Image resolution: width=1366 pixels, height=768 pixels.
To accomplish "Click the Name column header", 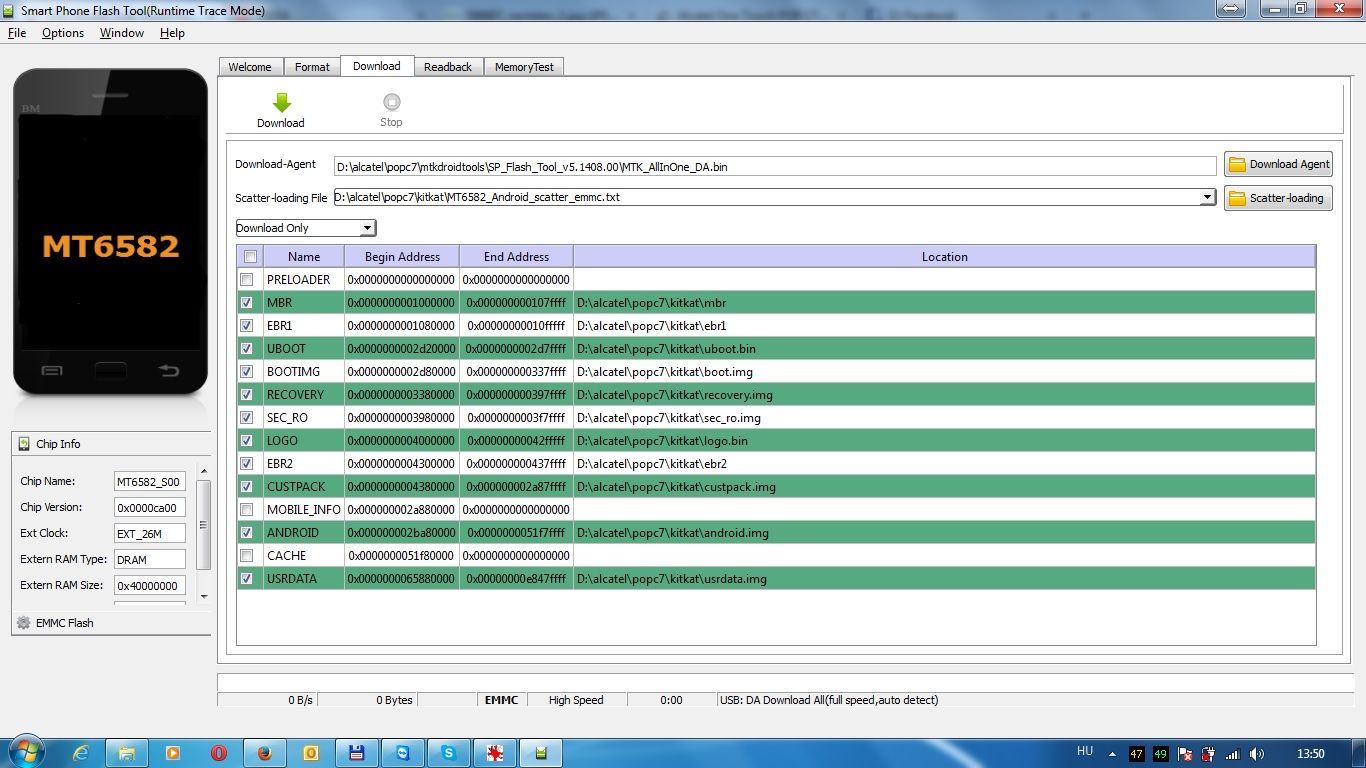I will 304,257.
